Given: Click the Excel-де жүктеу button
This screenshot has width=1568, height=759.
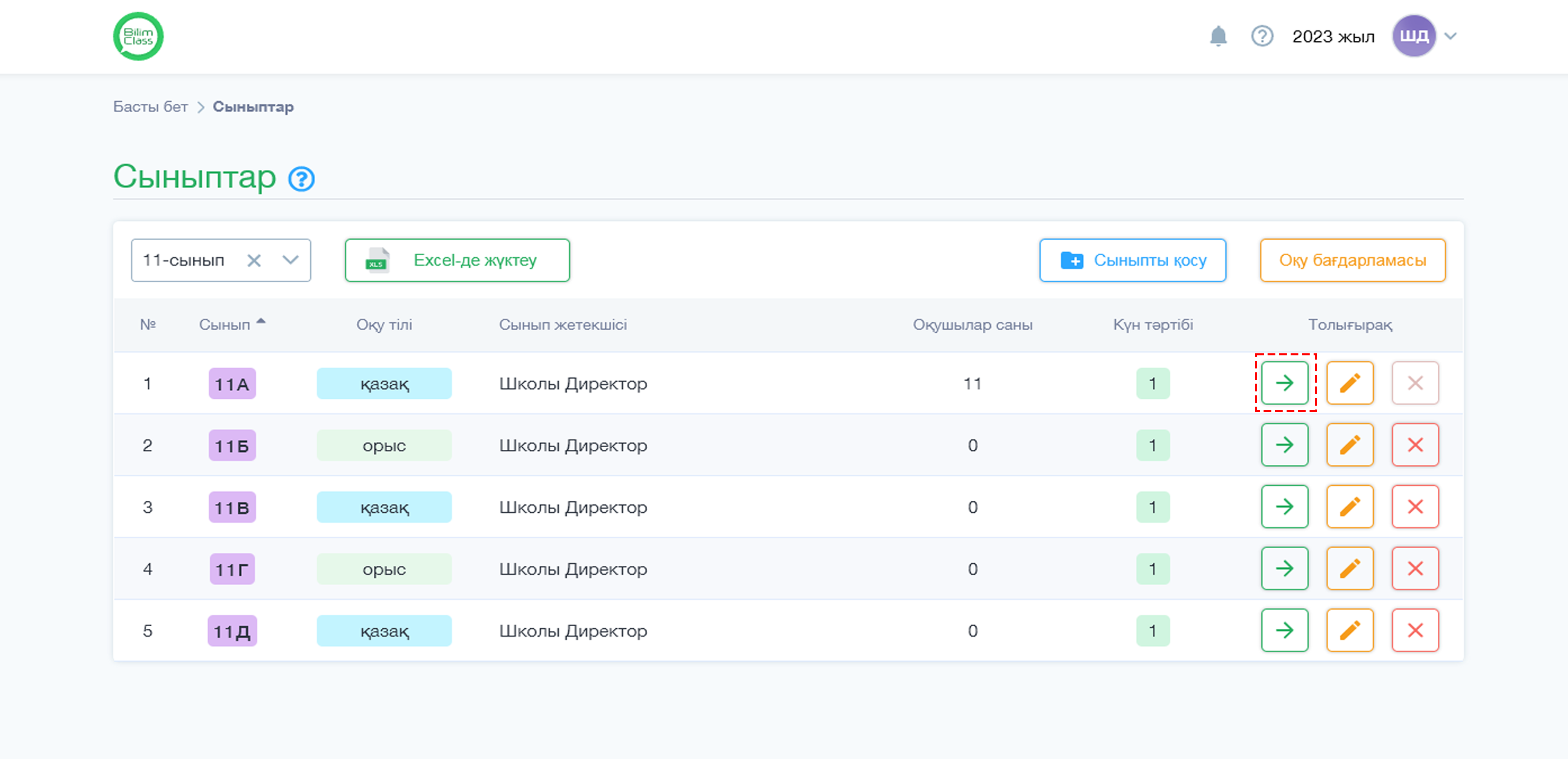Looking at the screenshot, I should [x=457, y=260].
